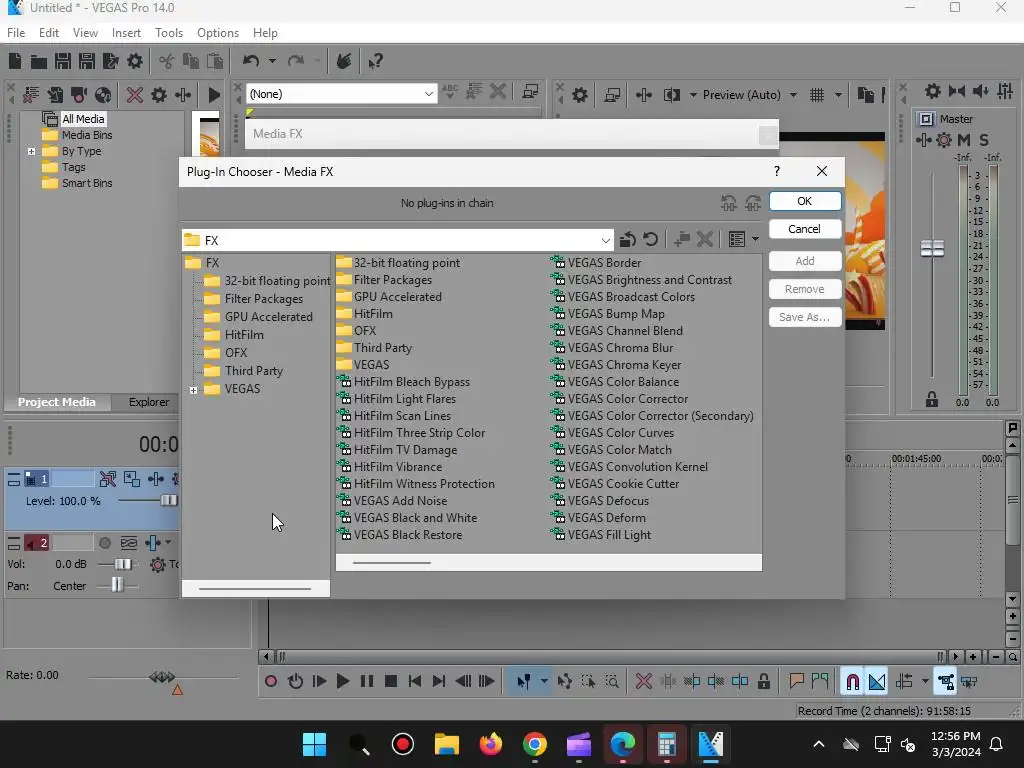The image size is (1024, 768).
Task: Open the (None) preset dropdown
Action: [428, 94]
